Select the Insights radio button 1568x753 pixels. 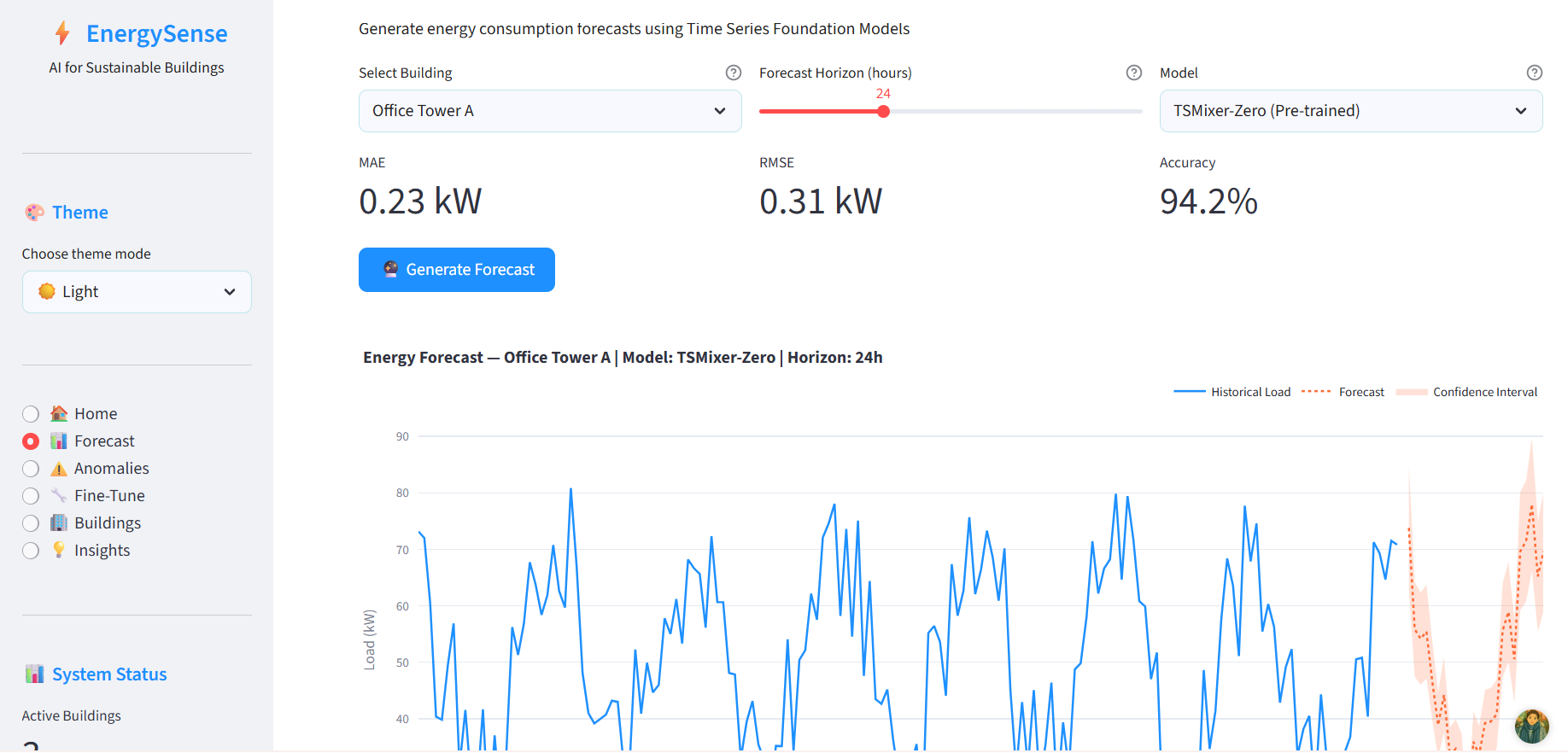click(x=31, y=551)
